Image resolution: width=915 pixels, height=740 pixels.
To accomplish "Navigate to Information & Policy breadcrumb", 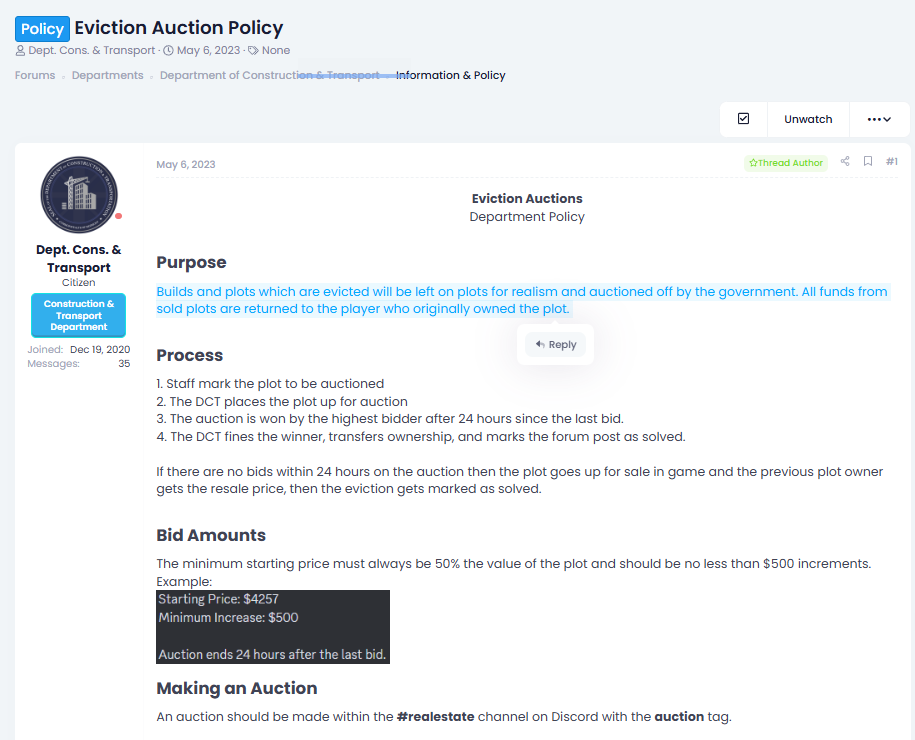I will coord(450,75).
